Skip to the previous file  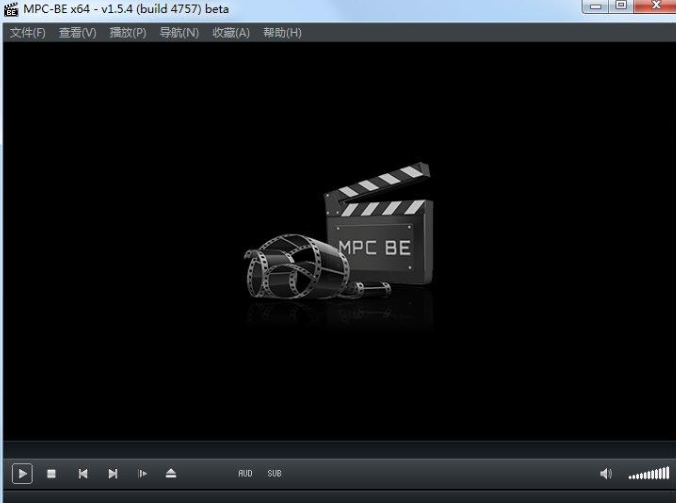pos(83,474)
